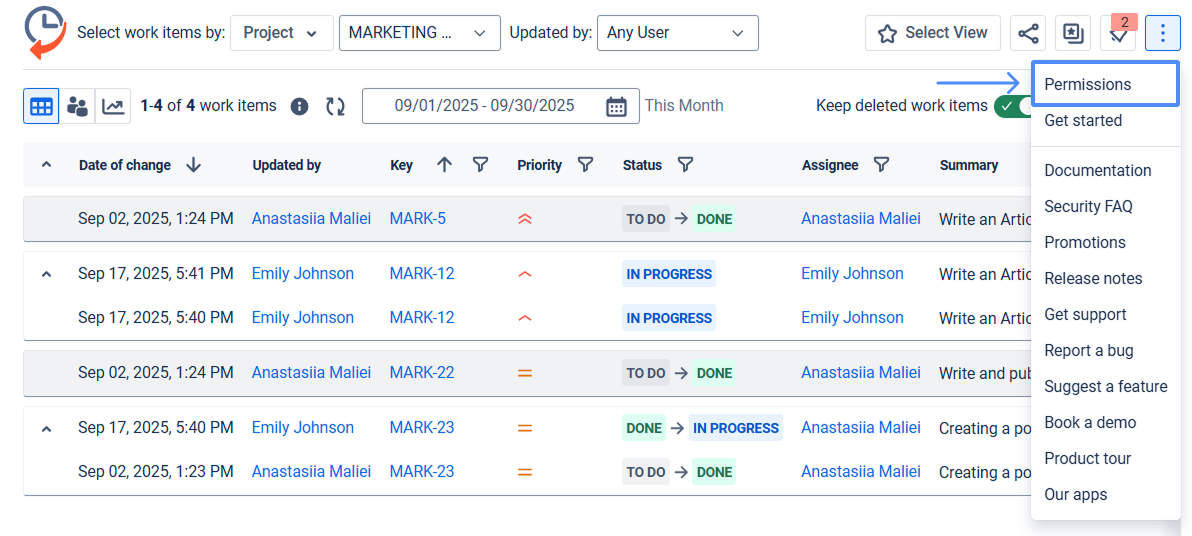Click the info icon beside work items count
Viewport: 1192px width, 536px height.
click(x=299, y=106)
